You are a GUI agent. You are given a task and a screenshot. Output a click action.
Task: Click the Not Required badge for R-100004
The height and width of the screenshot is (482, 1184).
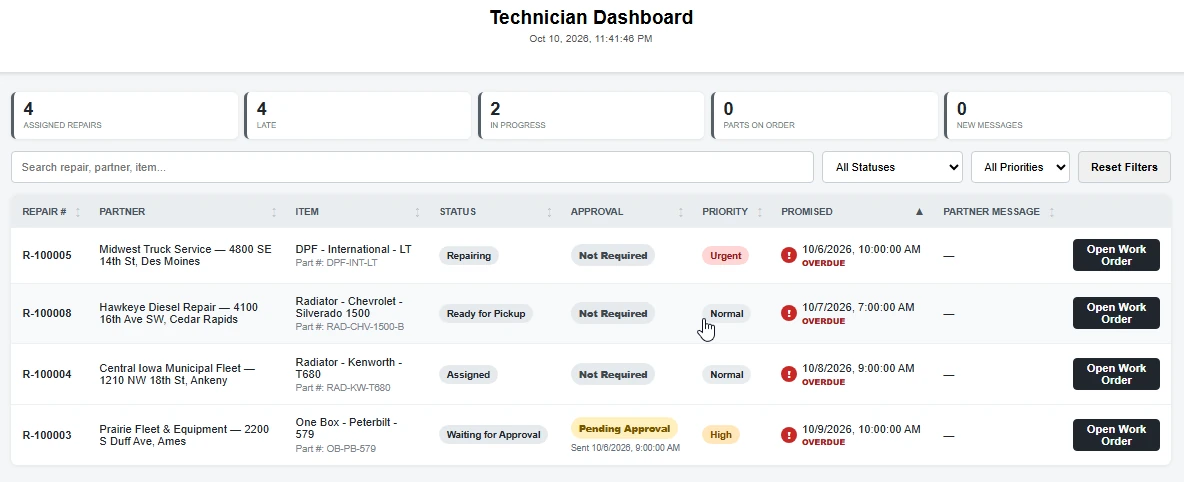tap(613, 375)
